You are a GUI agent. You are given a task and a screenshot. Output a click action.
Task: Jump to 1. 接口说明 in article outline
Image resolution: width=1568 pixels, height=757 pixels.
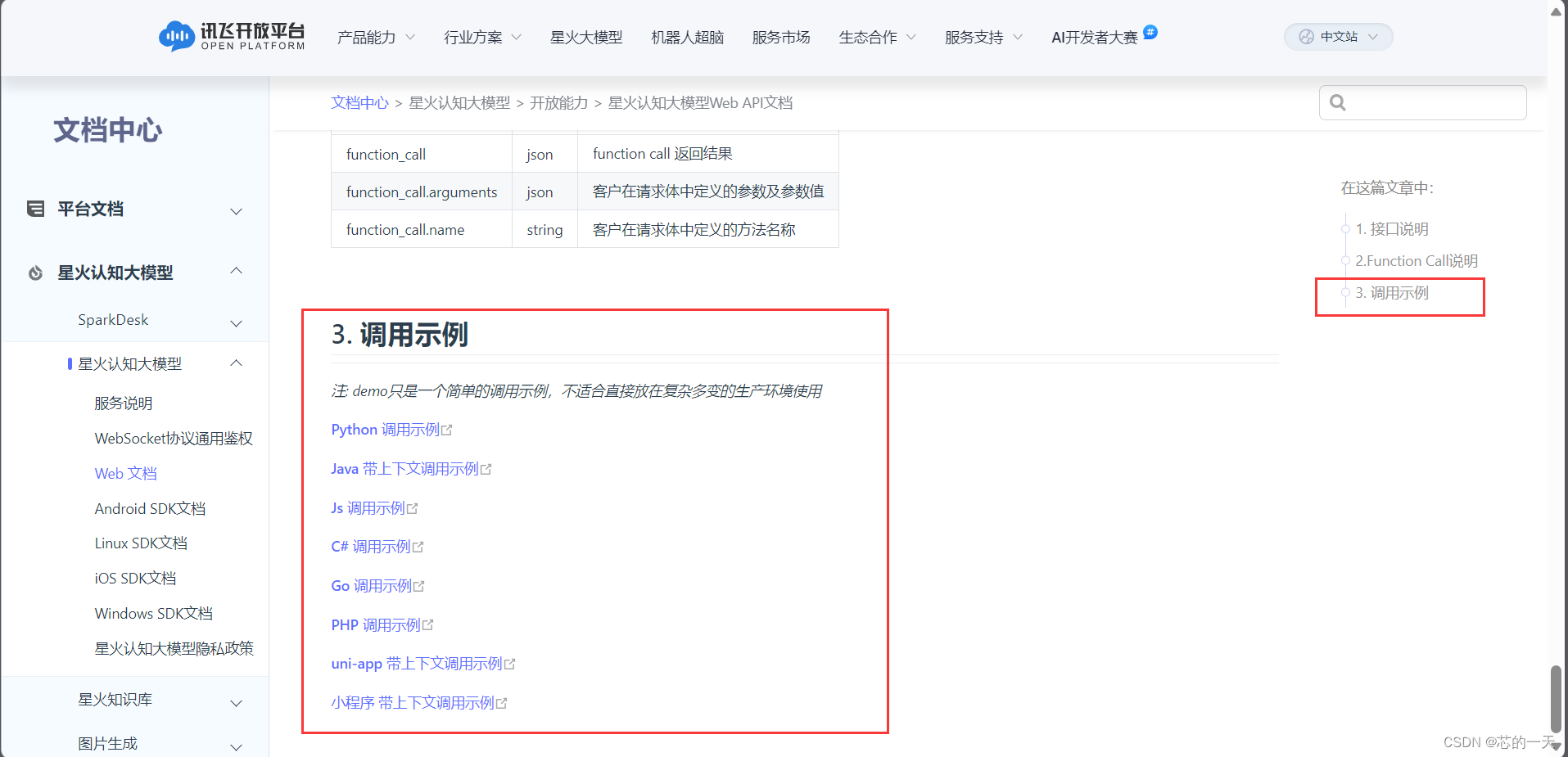[x=1392, y=229]
